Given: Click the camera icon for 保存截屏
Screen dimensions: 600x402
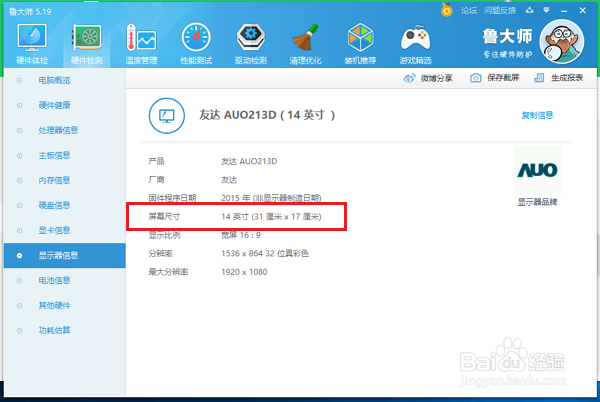Looking at the screenshot, I should pyautogui.click(x=476, y=78).
